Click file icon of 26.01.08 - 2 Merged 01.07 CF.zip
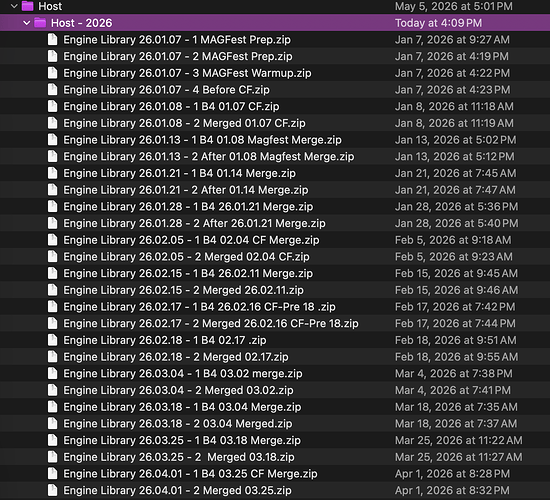Screen dimensions: 550x500 point(53,123)
